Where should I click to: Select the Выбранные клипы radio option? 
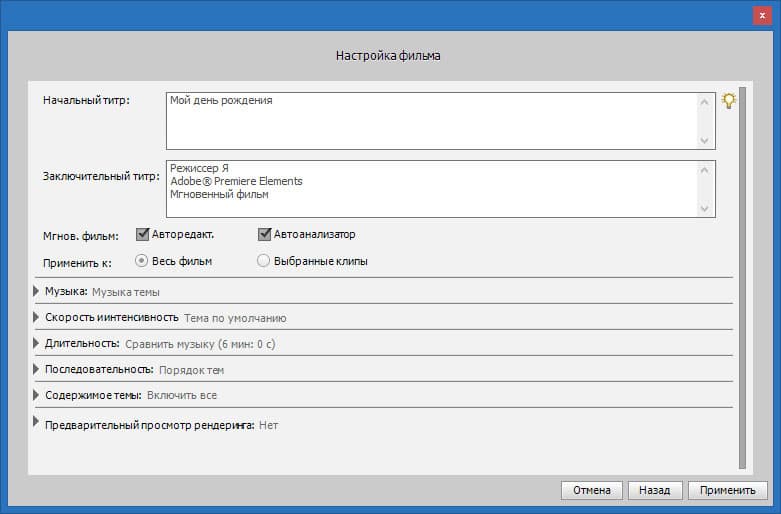264,261
